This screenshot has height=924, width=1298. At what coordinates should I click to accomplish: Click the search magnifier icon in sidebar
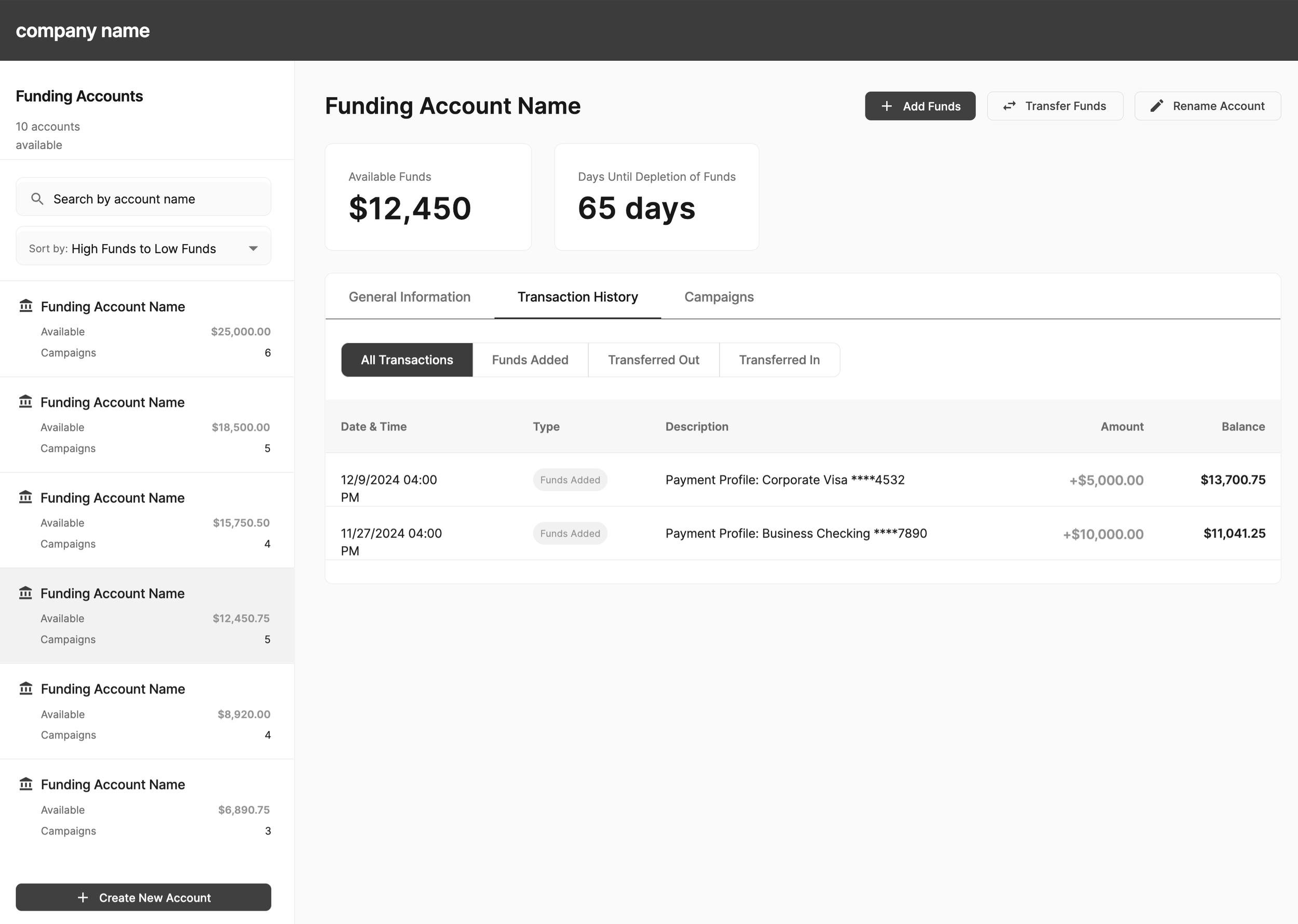37,199
